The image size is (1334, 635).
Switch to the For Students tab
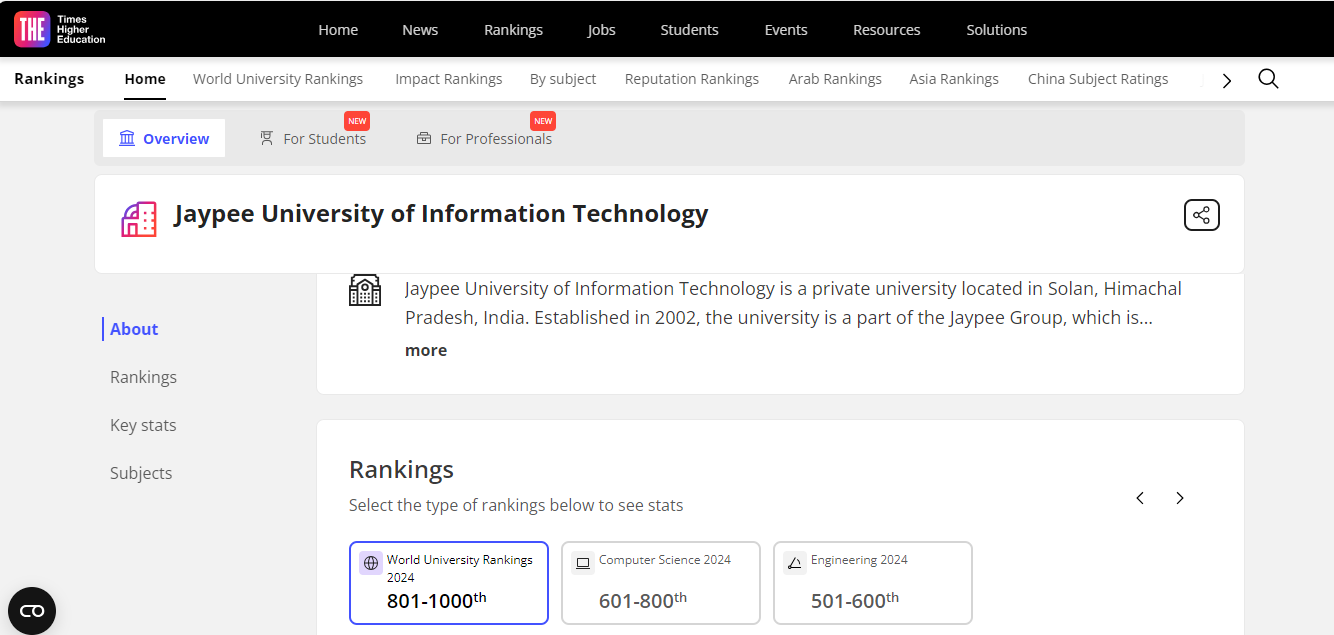coord(313,139)
